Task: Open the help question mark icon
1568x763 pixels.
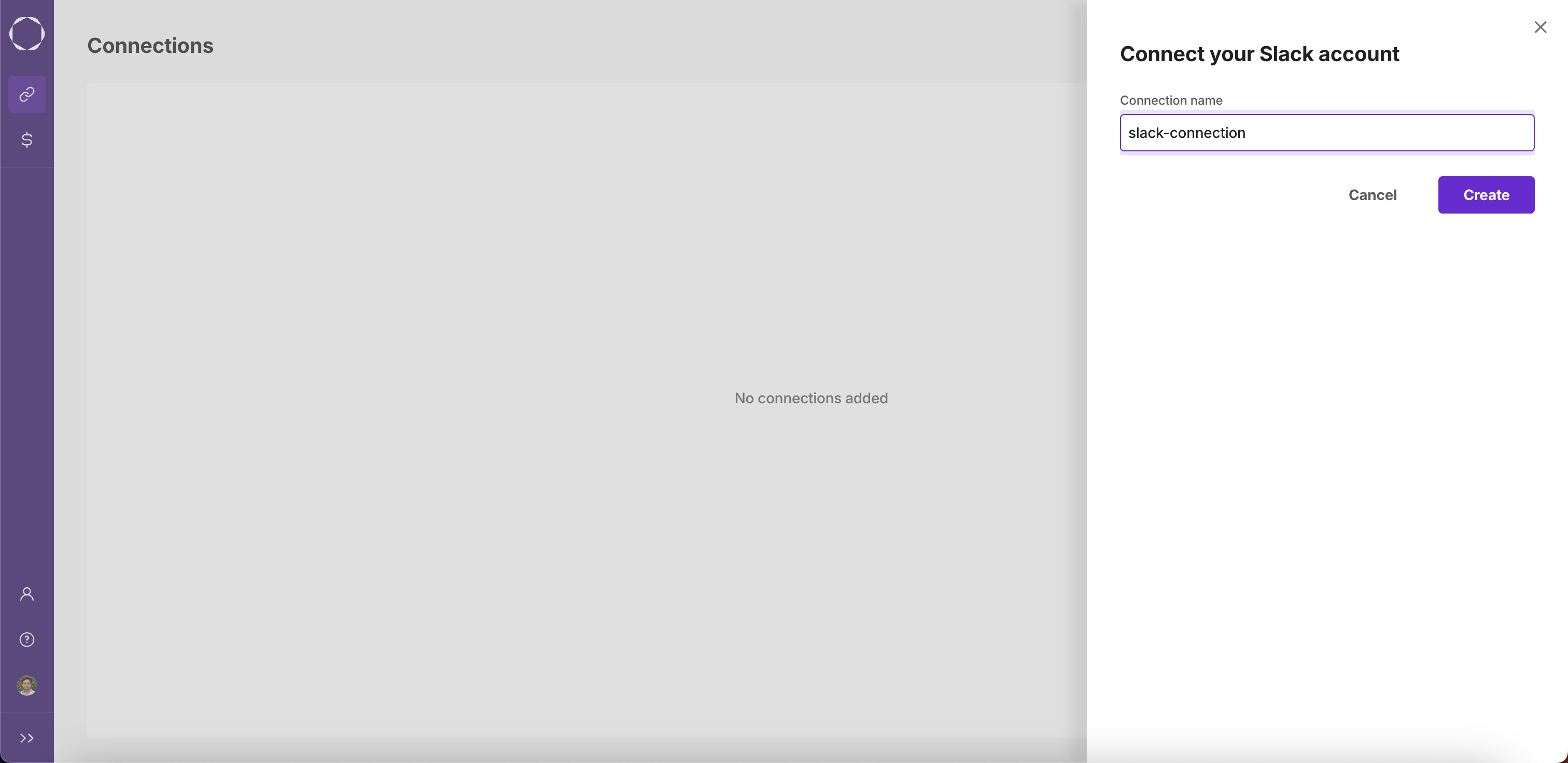Action: pyautogui.click(x=27, y=640)
